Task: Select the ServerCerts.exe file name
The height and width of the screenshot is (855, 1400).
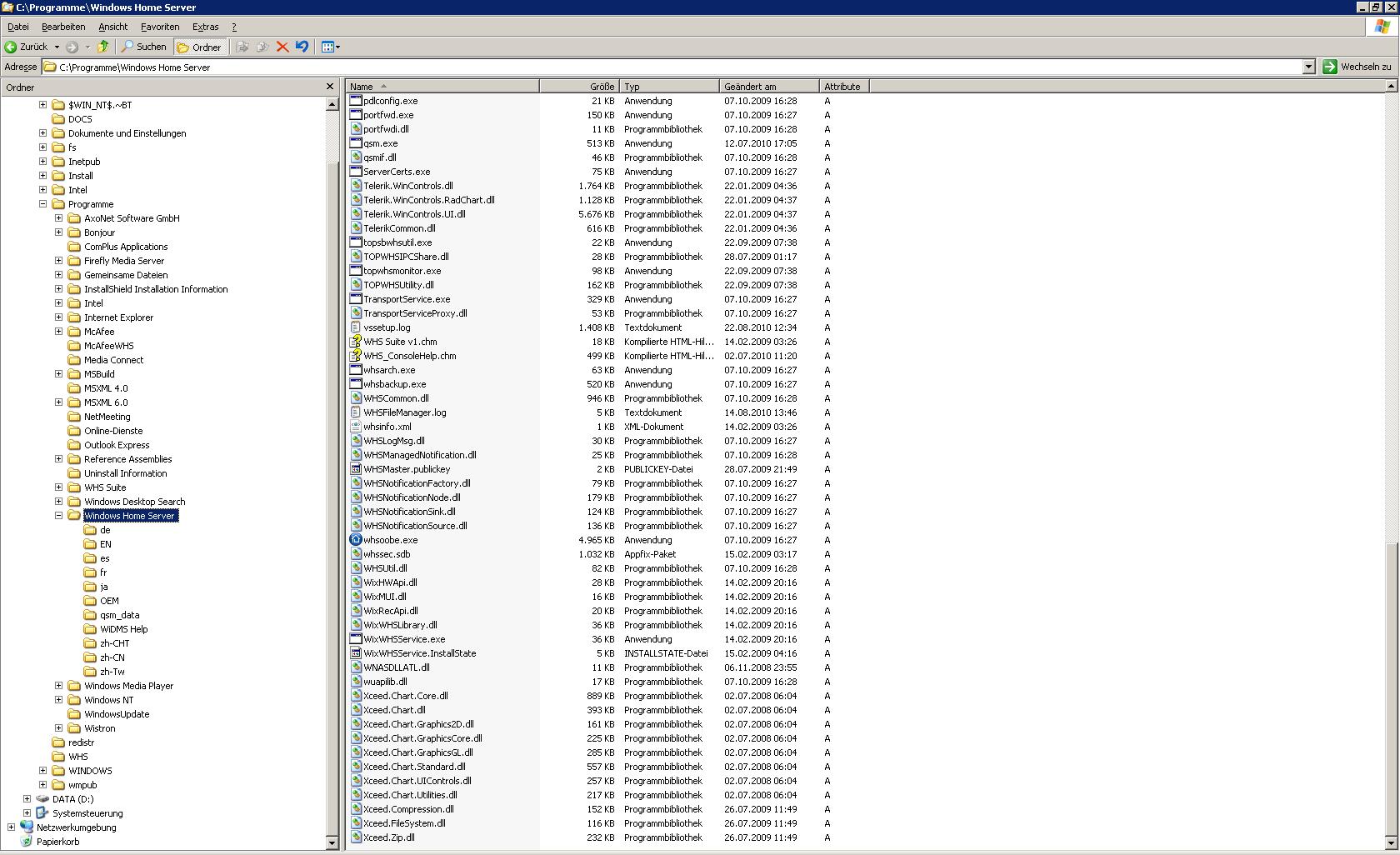Action: (x=397, y=172)
